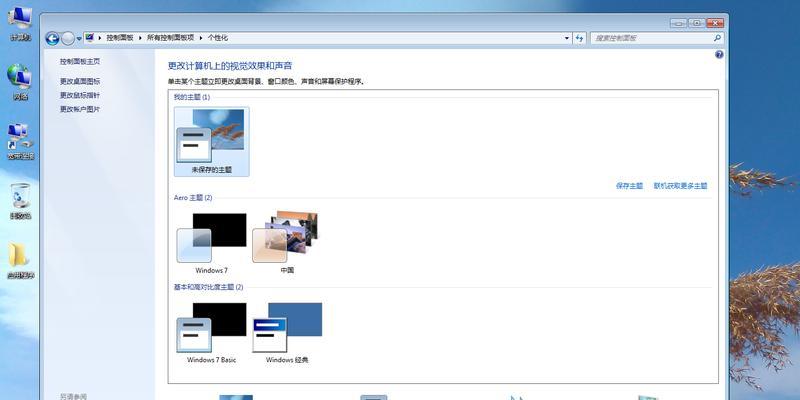Apply the Windows 7 Aero theme
Screen dimensions: 800x400
pyautogui.click(x=212, y=243)
